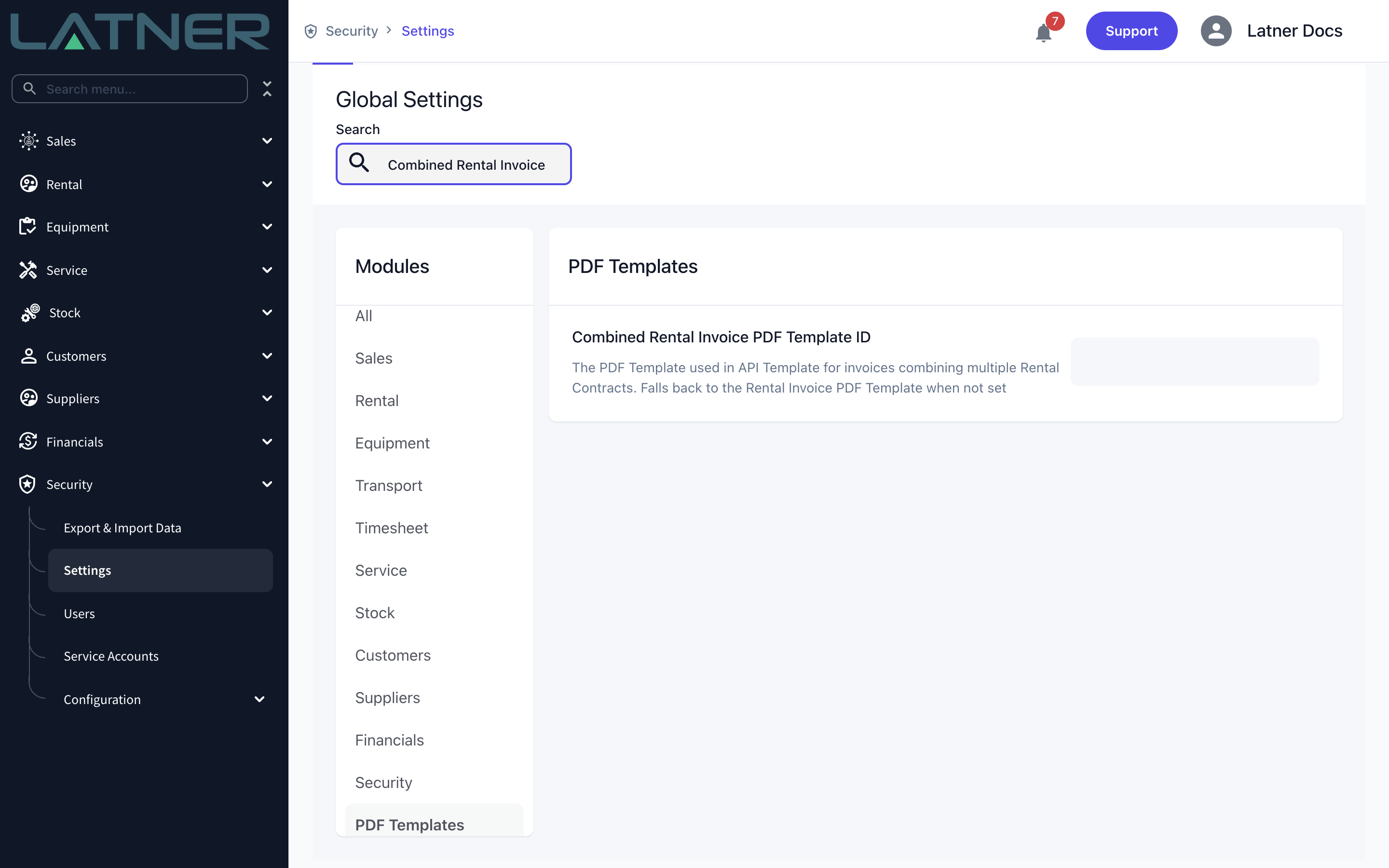
Task: Click the magnifier in Global Settings search
Action: [359, 163]
